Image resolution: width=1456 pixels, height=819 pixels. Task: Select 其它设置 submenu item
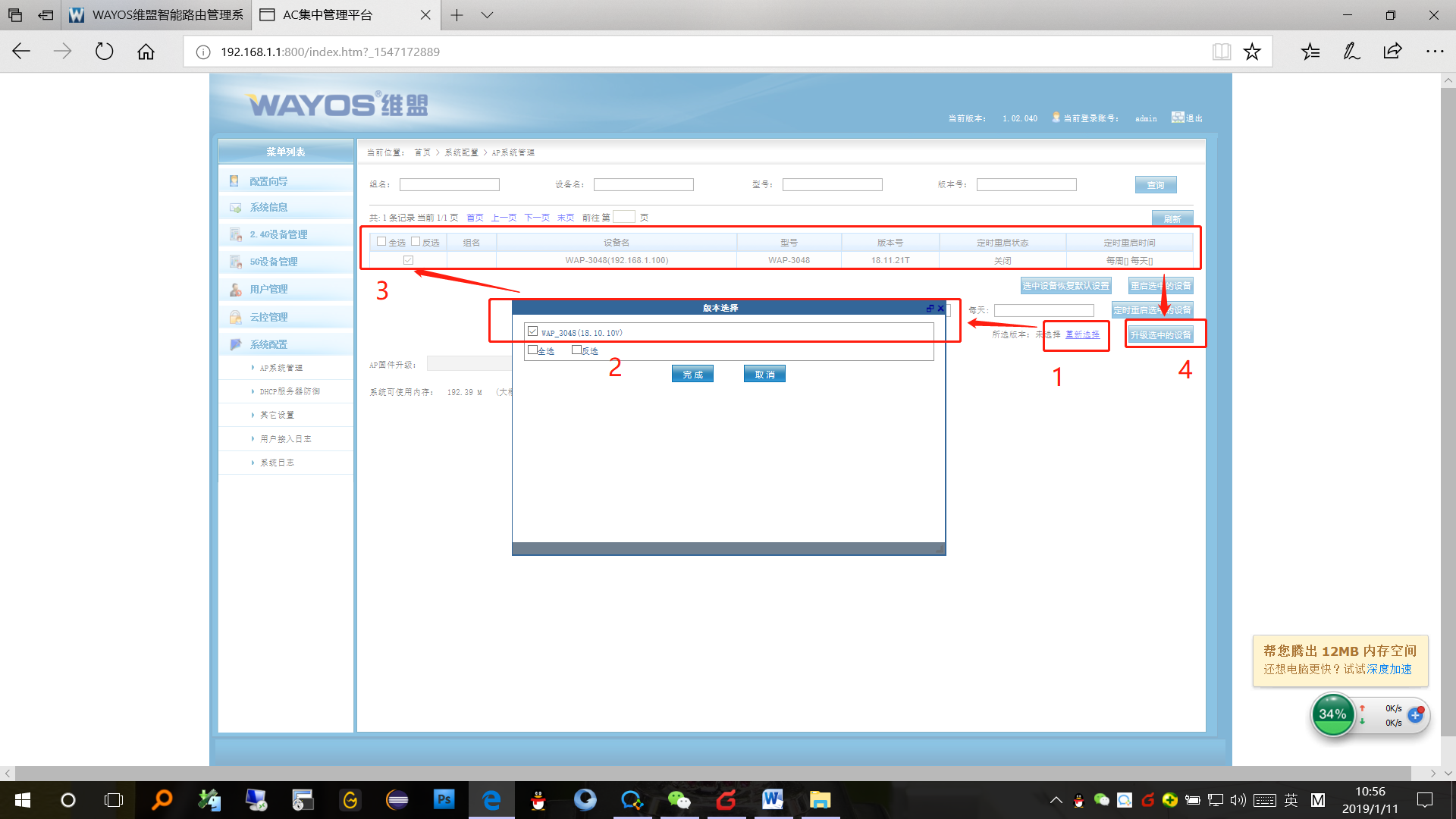277,415
